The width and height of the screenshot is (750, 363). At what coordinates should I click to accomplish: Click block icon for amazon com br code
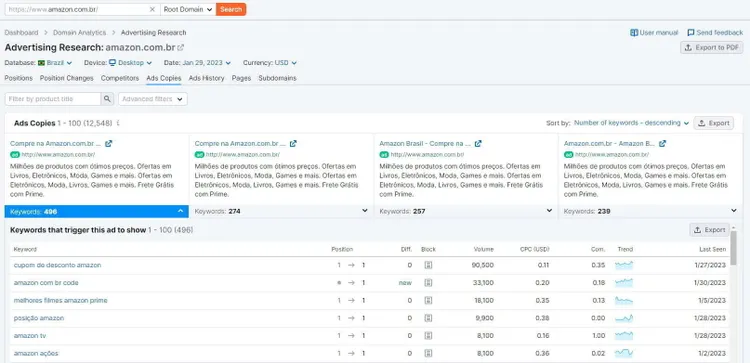pos(428,283)
